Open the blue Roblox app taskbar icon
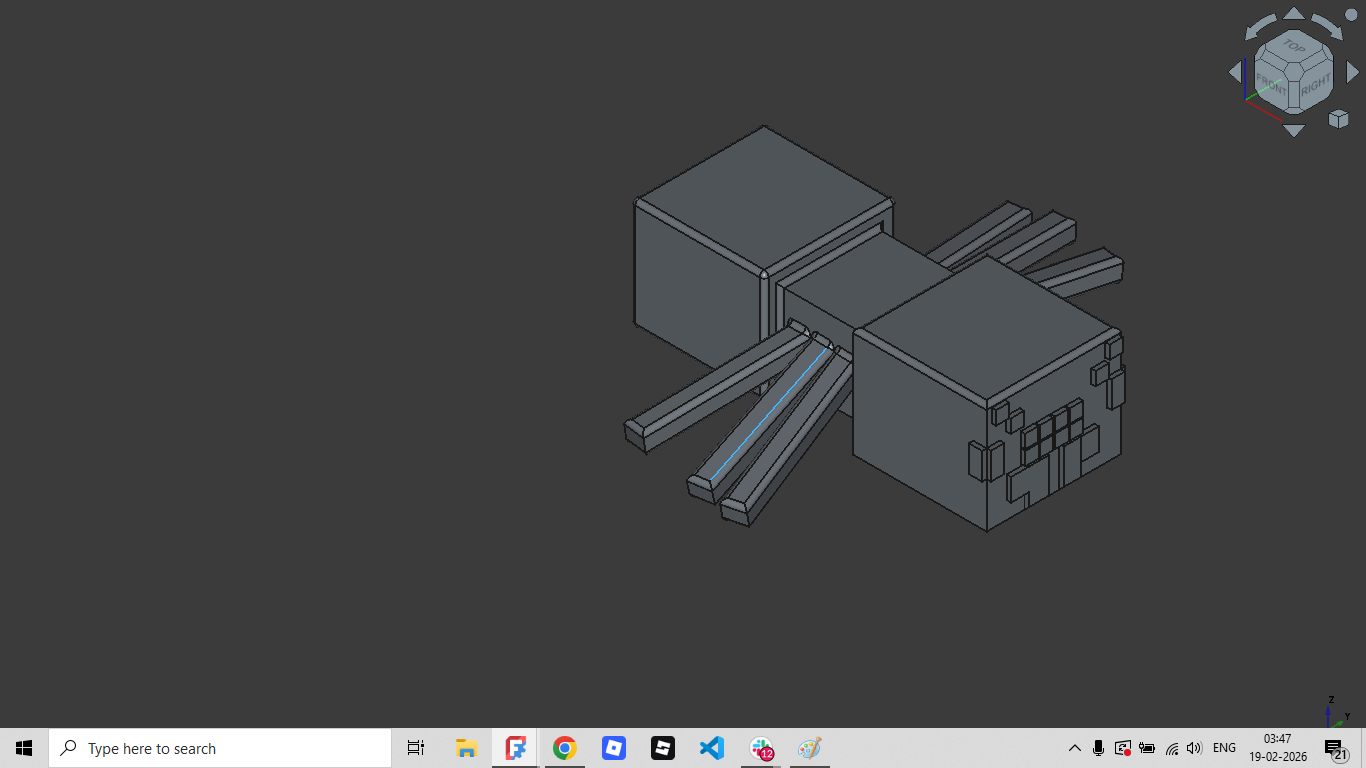The height and width of the screenshot is (768, 1366). tap(613, 748)
